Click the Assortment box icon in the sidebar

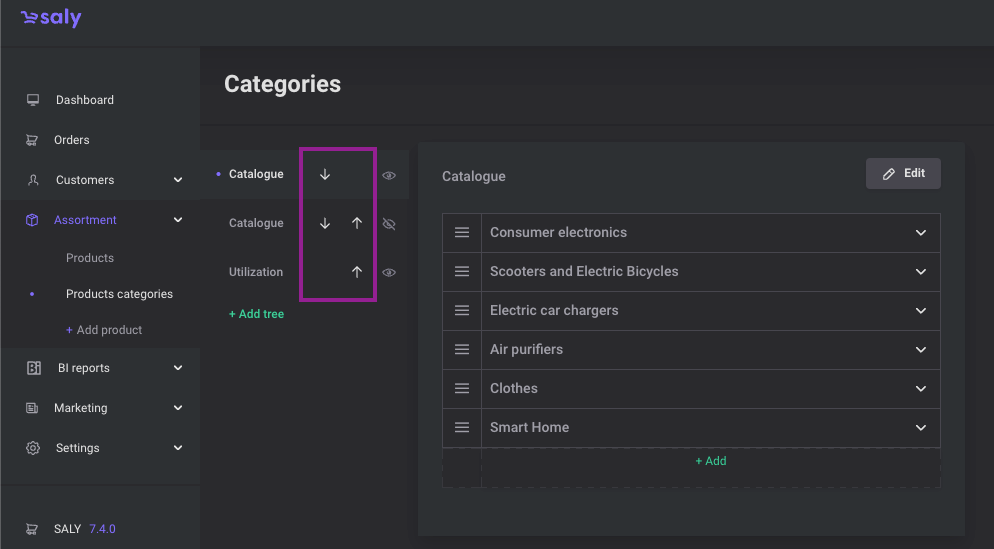click(32, 220)
